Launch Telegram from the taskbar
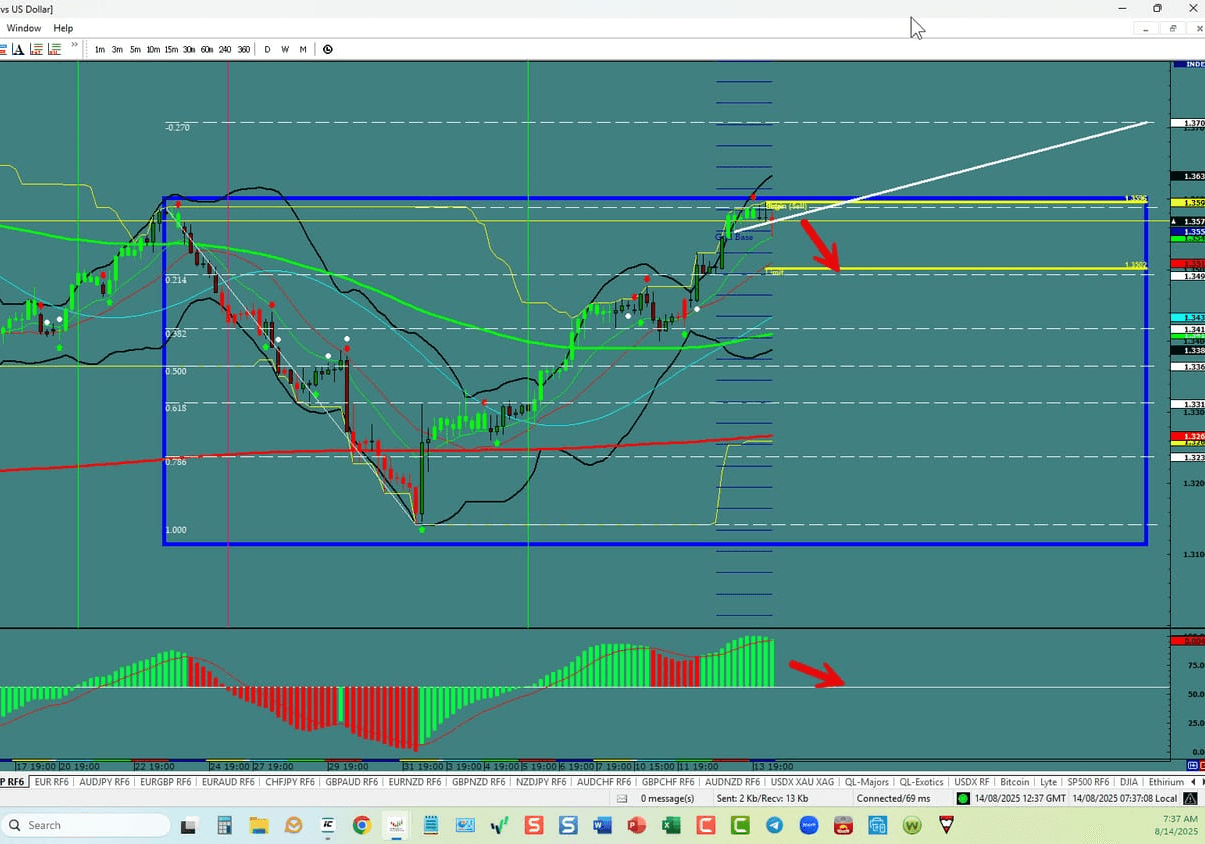This screenshot has height=844, width=1205. 773,825
